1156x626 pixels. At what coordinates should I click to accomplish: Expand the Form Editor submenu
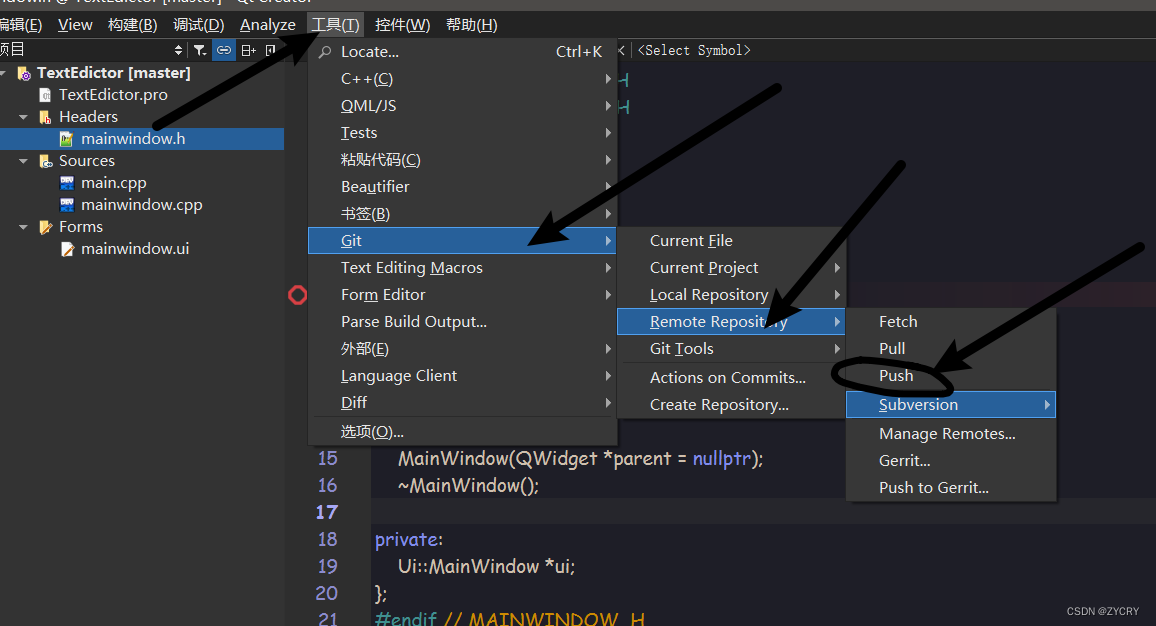click(462, 295)
